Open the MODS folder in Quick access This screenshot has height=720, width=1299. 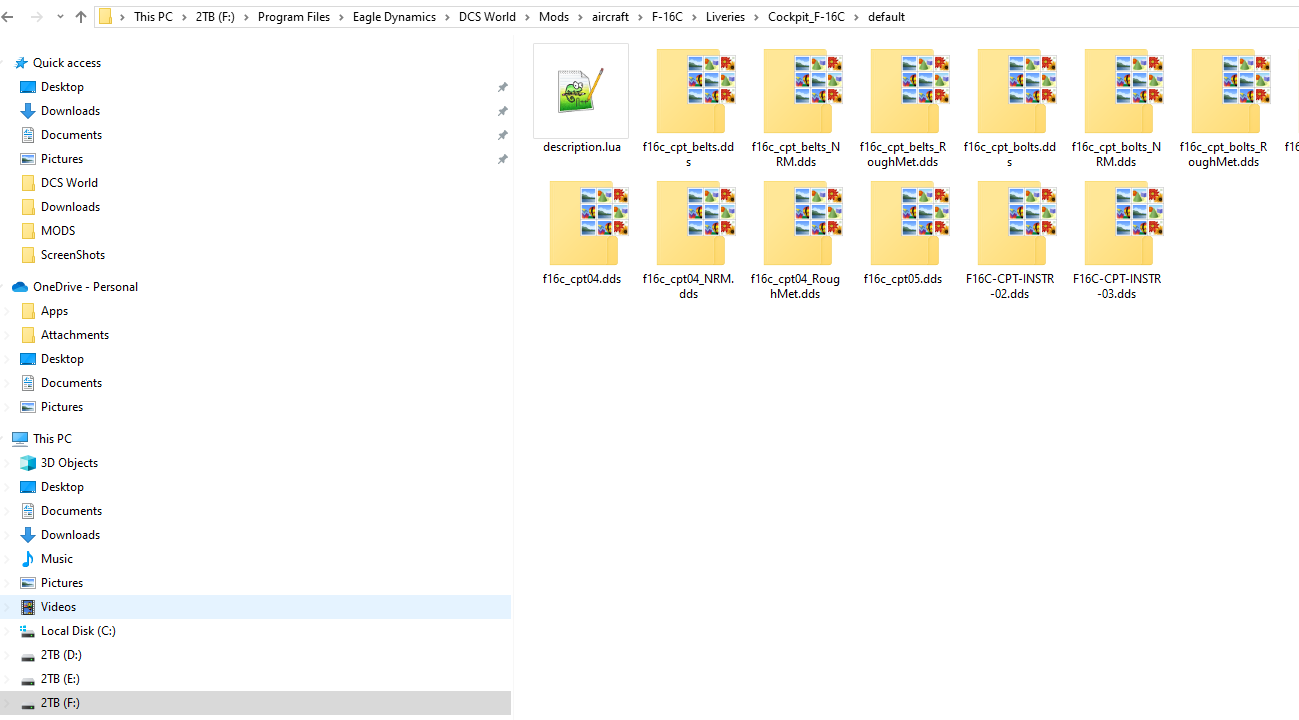point(58,231)
